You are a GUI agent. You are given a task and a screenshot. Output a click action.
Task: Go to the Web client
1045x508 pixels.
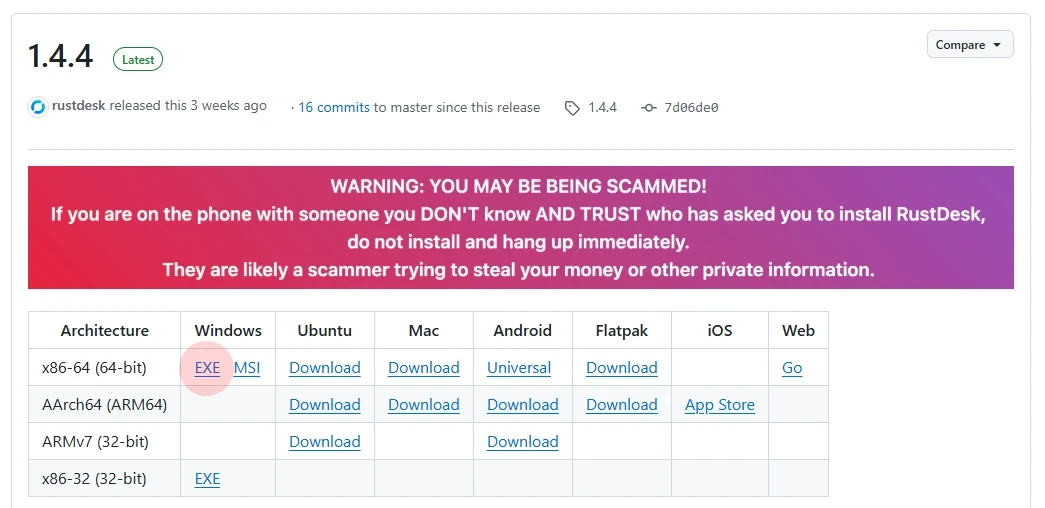tap(792, 368)
